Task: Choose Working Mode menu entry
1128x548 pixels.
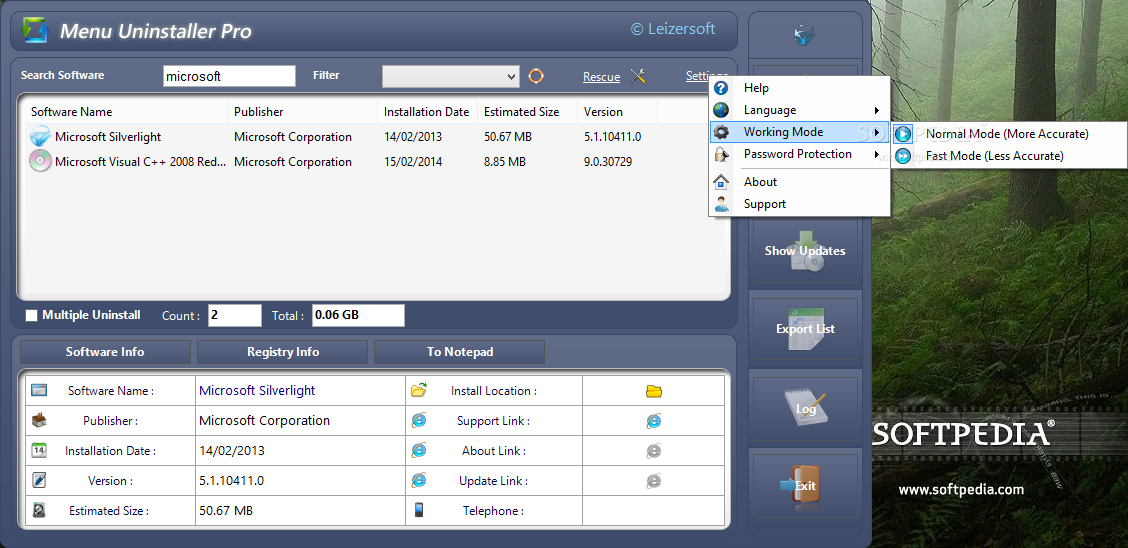Action: [x=799, y=132]
